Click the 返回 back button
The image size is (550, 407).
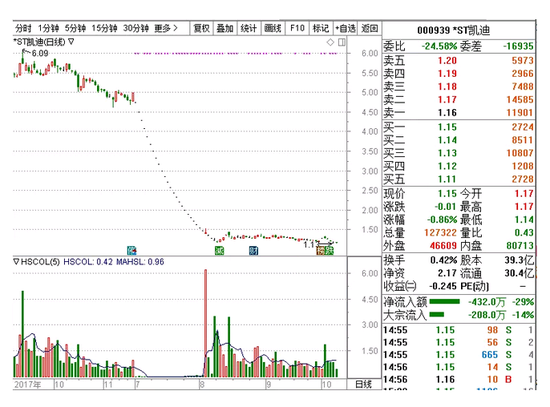click(x=370, y=28)
